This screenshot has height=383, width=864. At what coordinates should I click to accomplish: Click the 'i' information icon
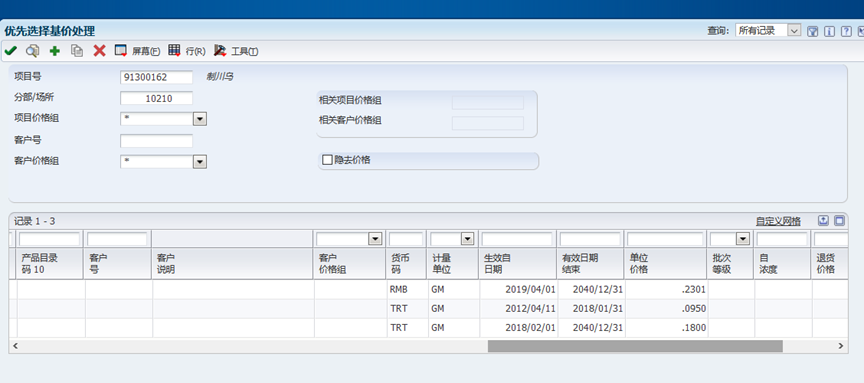(829, 31)
